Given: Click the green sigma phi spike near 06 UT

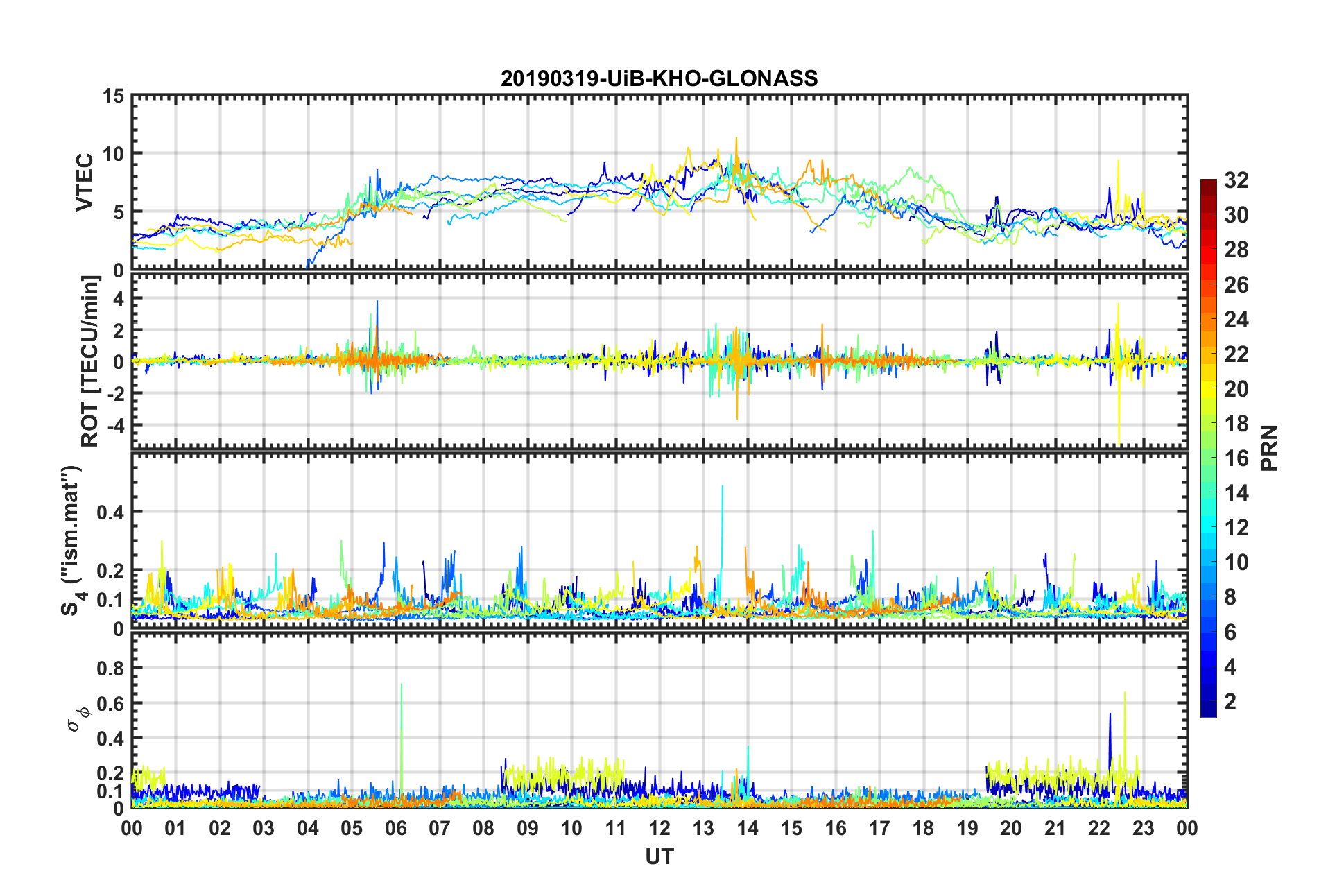Looking at the screenshot, I should (402, 742).
